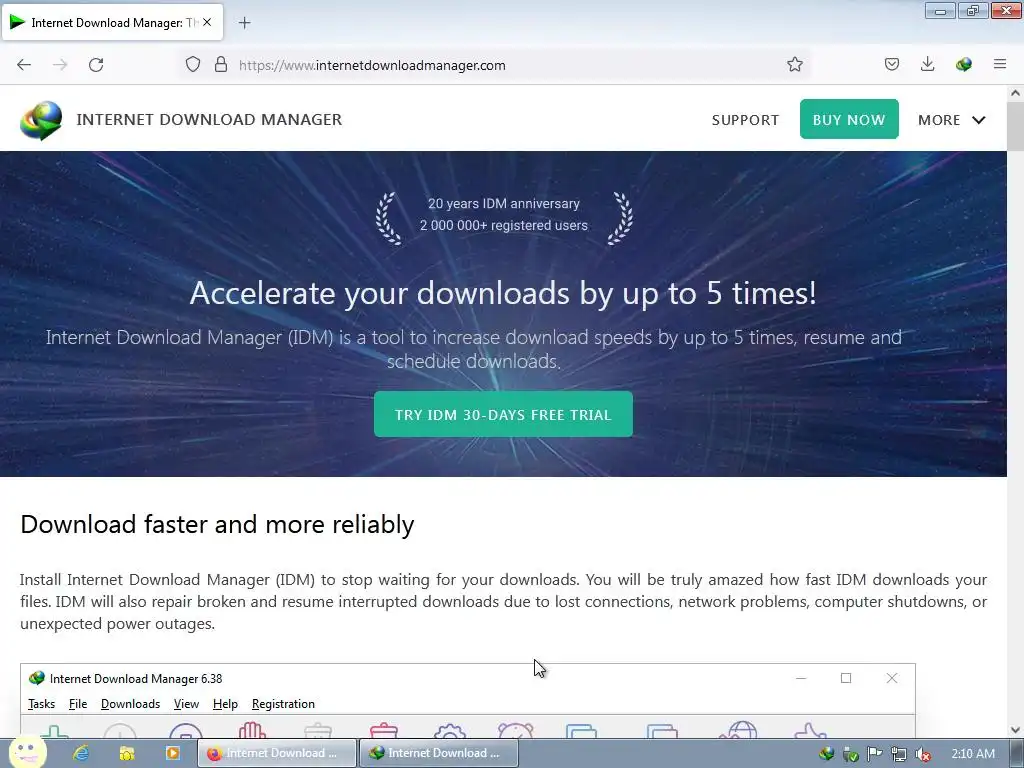Click the muted volume tray icon
This screenshot has height=768, width=1024.
coord(923,754)
